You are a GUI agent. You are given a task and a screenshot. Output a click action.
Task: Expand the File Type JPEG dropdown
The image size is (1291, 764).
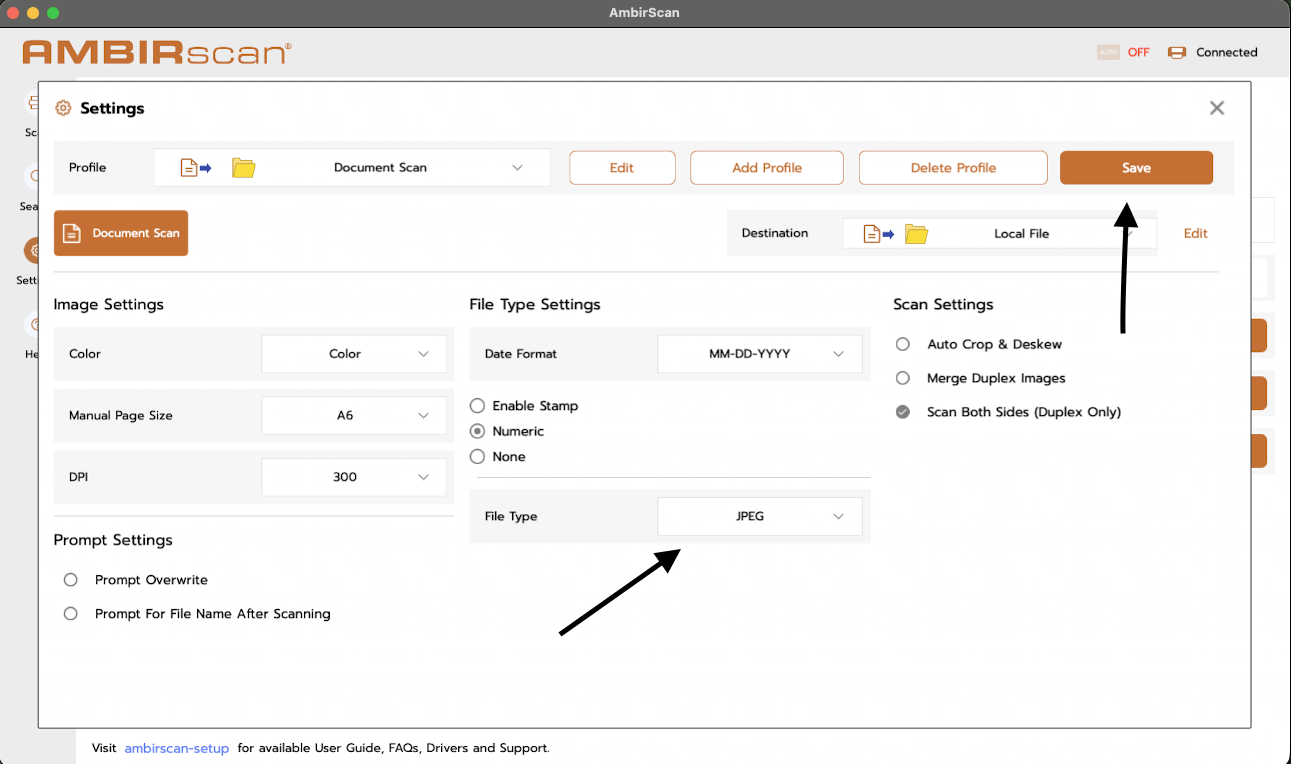click(760, 517)
